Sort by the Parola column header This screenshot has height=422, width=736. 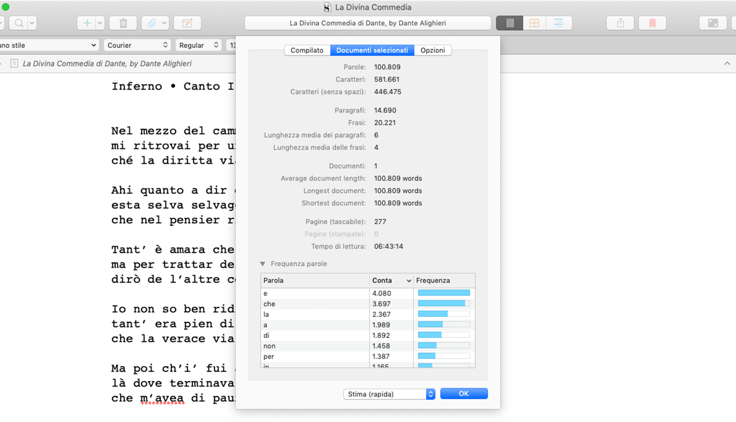click(x=315, y=280)
